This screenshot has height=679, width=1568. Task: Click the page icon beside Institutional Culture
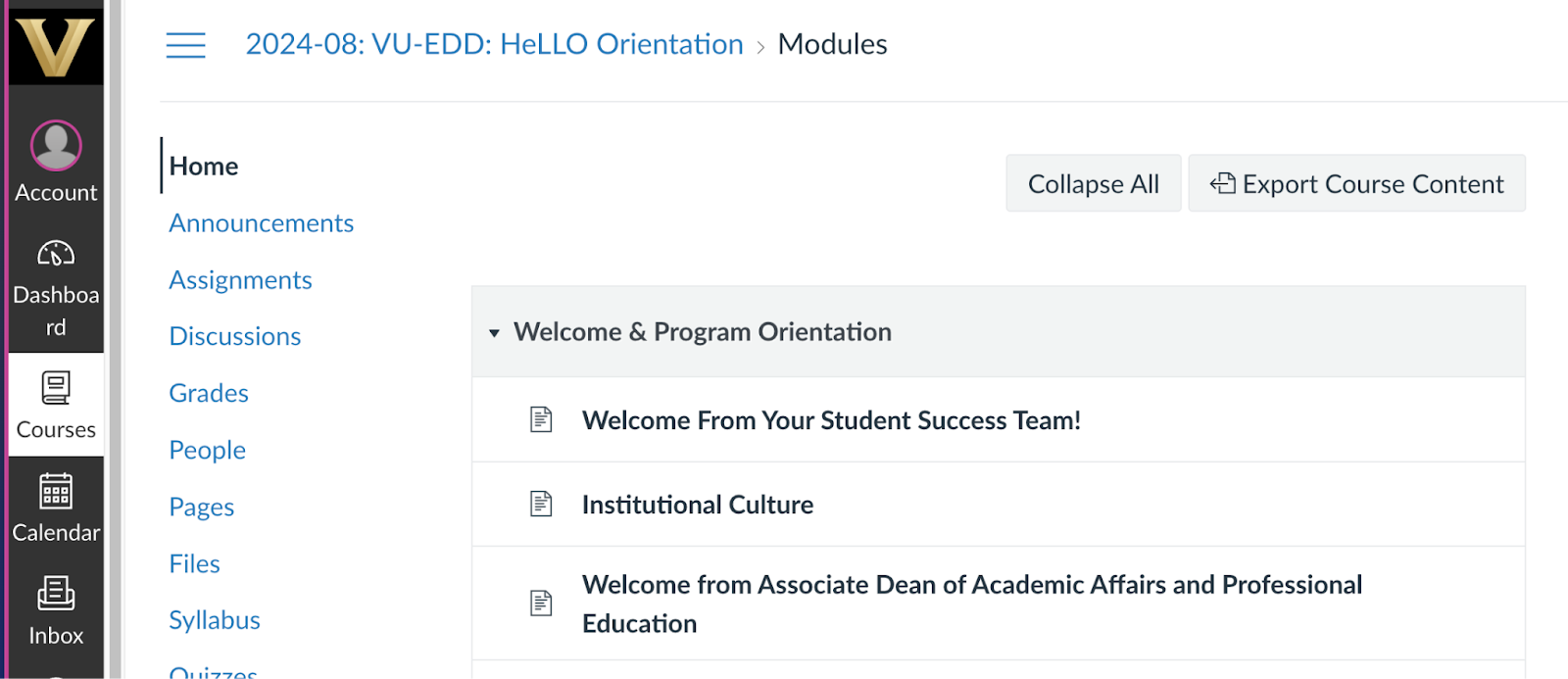(541, 505)
